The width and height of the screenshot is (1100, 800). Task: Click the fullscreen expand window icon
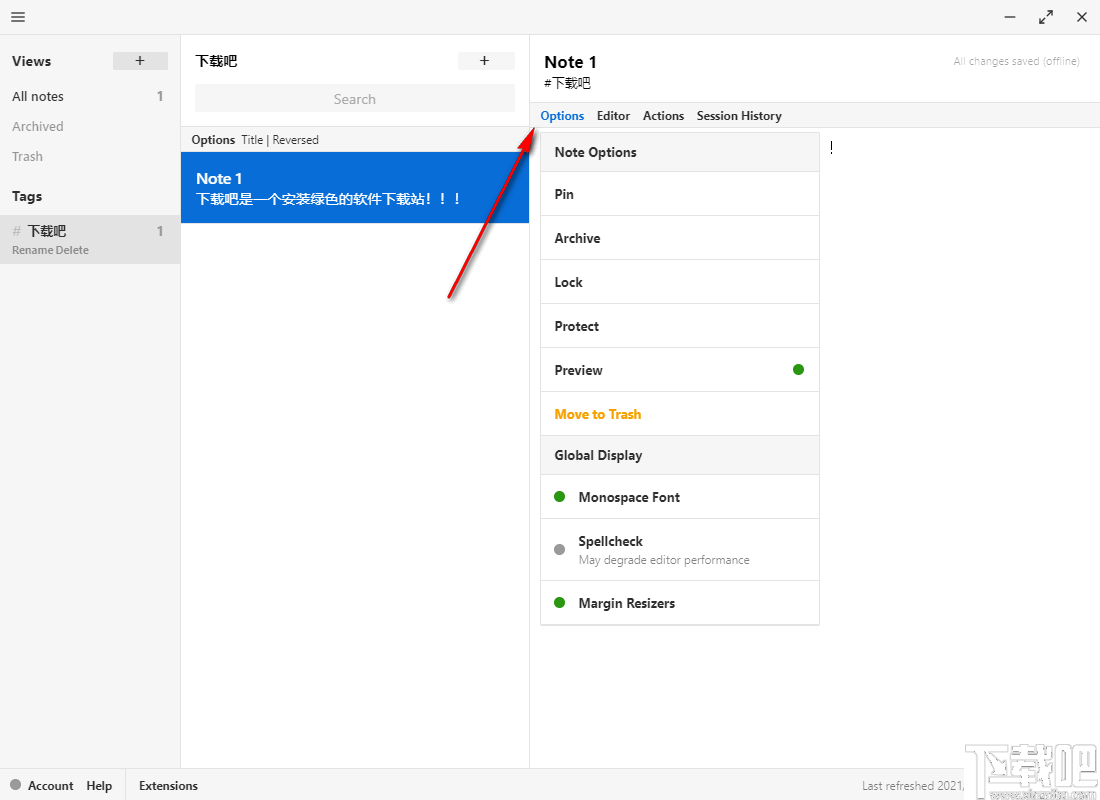[1046, 17]
